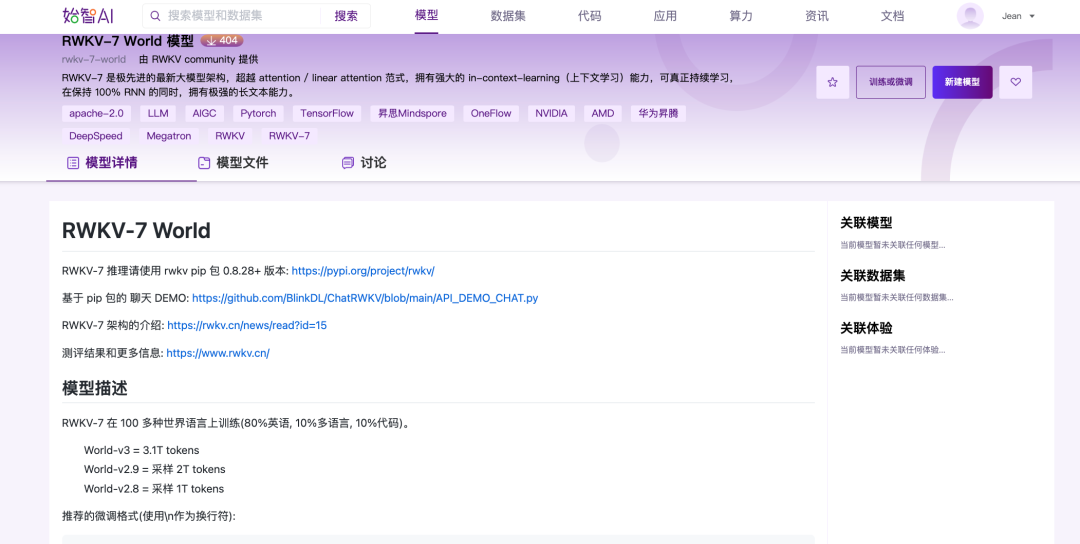Open the Jean user dropdown arrow
The image size is (1080, 544).
tap(1032, 16)
